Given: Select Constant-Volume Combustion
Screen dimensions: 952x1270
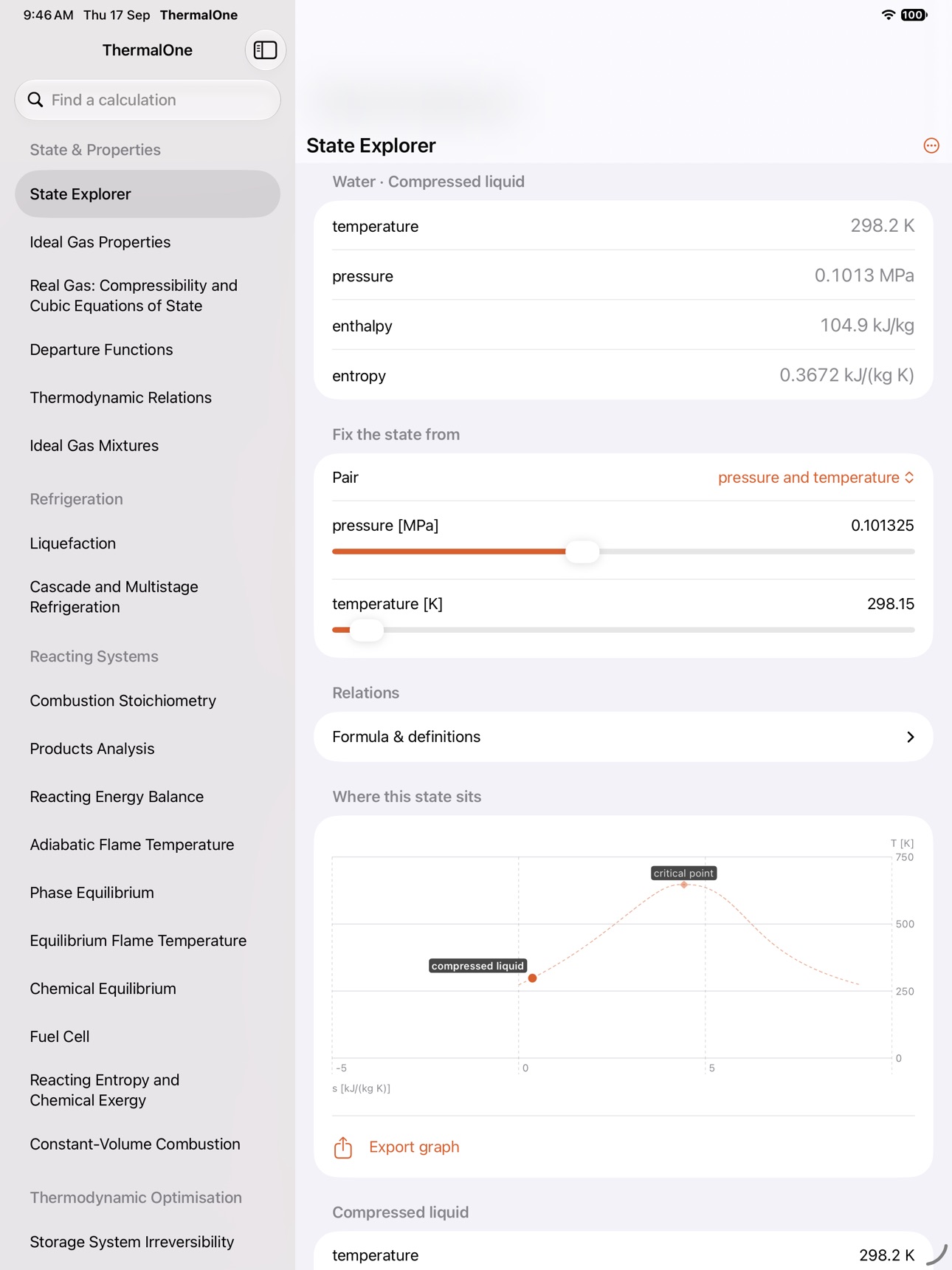Looking at the screenshot, I should click(x=148, y=1144).
